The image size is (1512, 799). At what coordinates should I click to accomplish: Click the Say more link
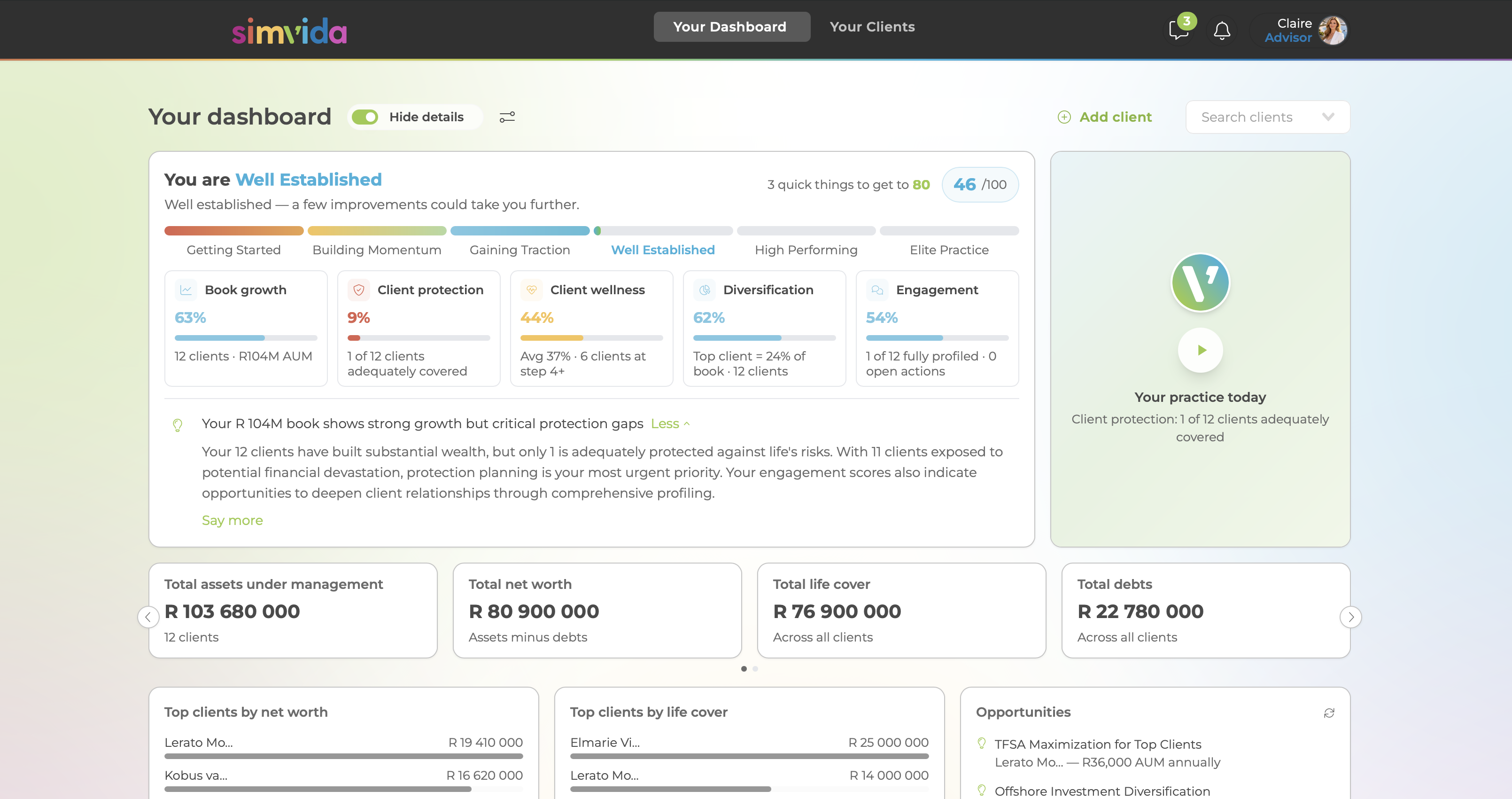(x=233, y=521)
